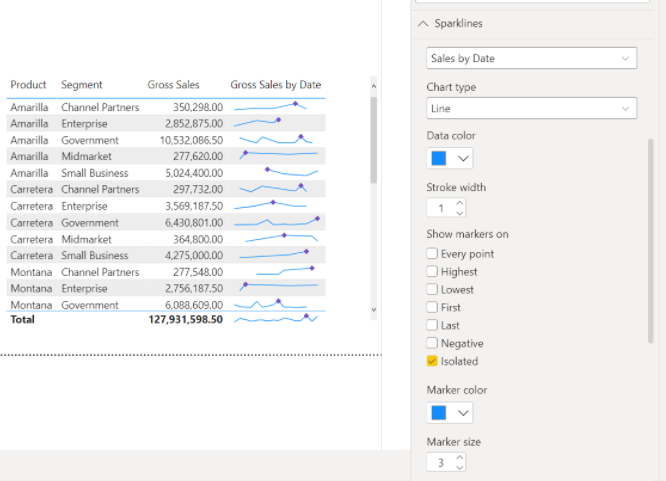
Task: Click the Montana Government sparkline
Action: (270, 303)
